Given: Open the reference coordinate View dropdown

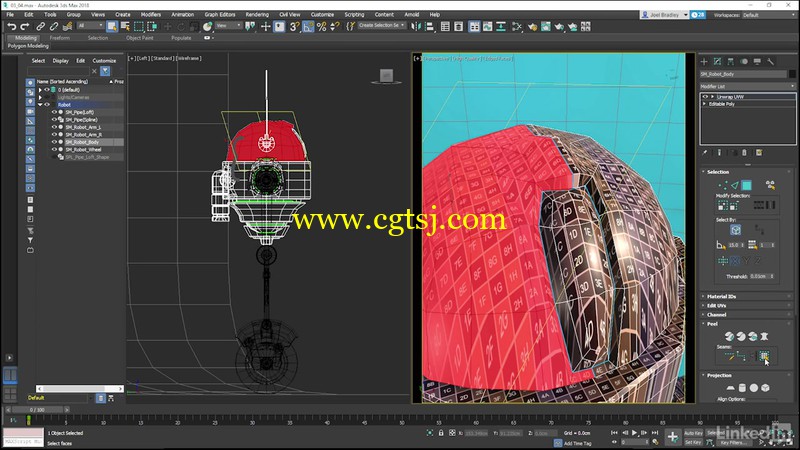Looking at the screenshot, I should [228, 26].
